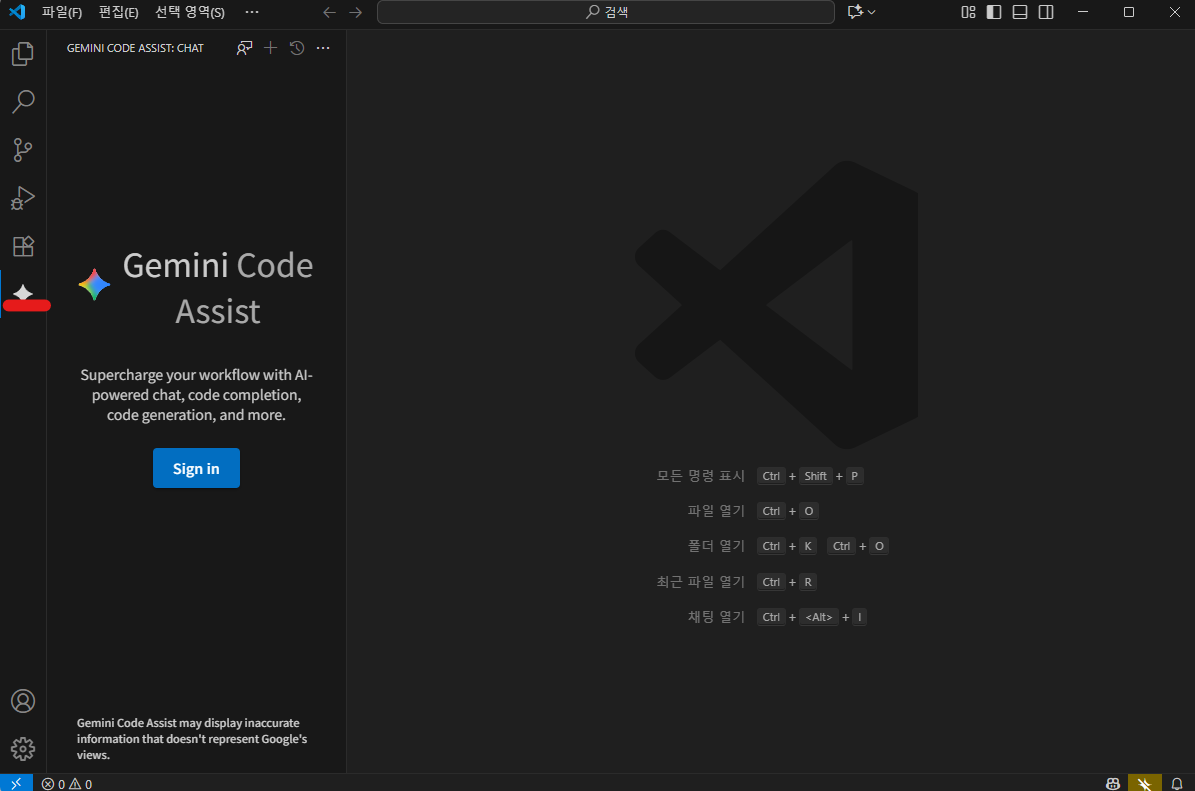Open the Search view in activity bar

click(23, 101)
